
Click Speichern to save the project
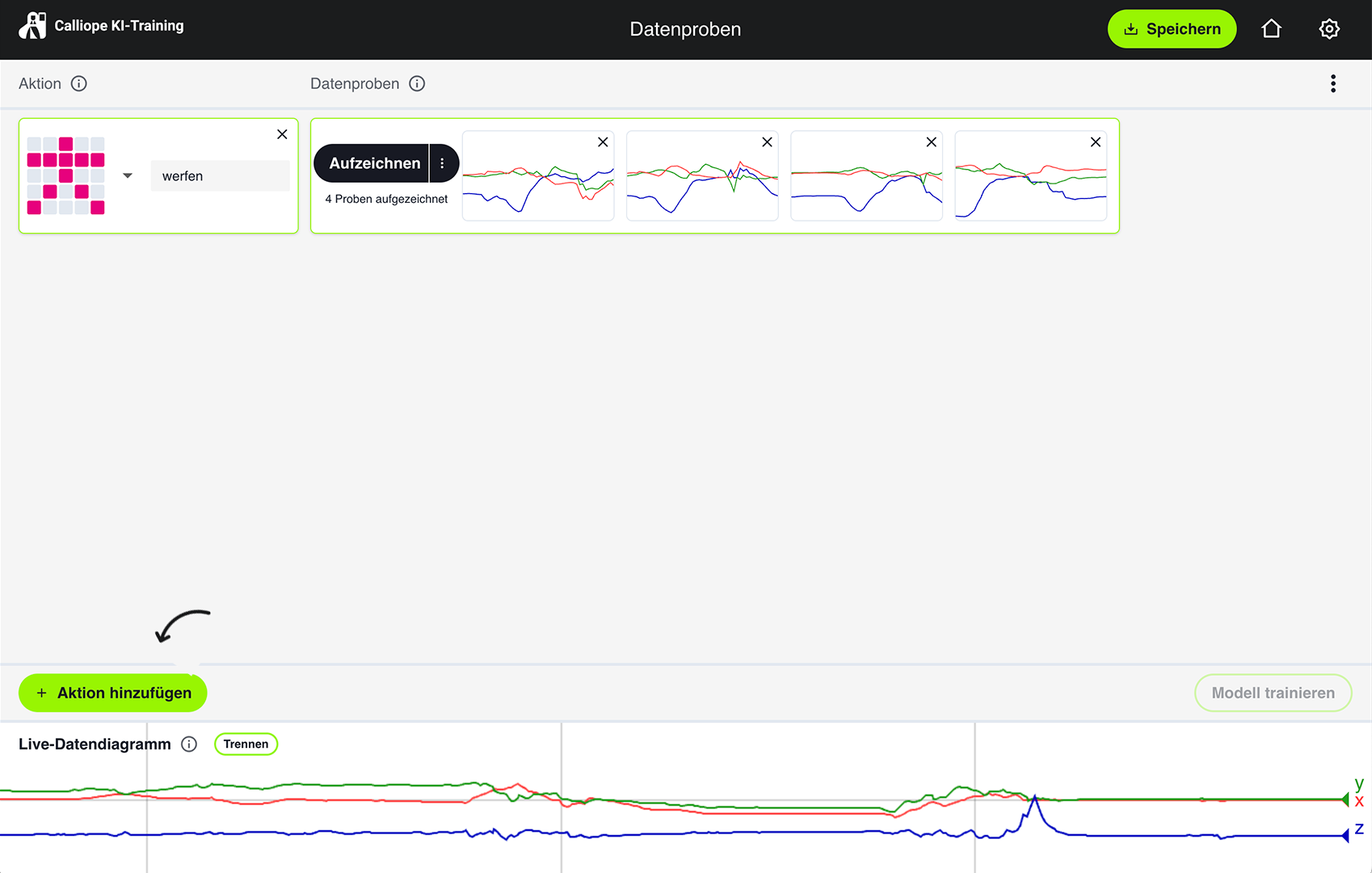click(1172, 29)
